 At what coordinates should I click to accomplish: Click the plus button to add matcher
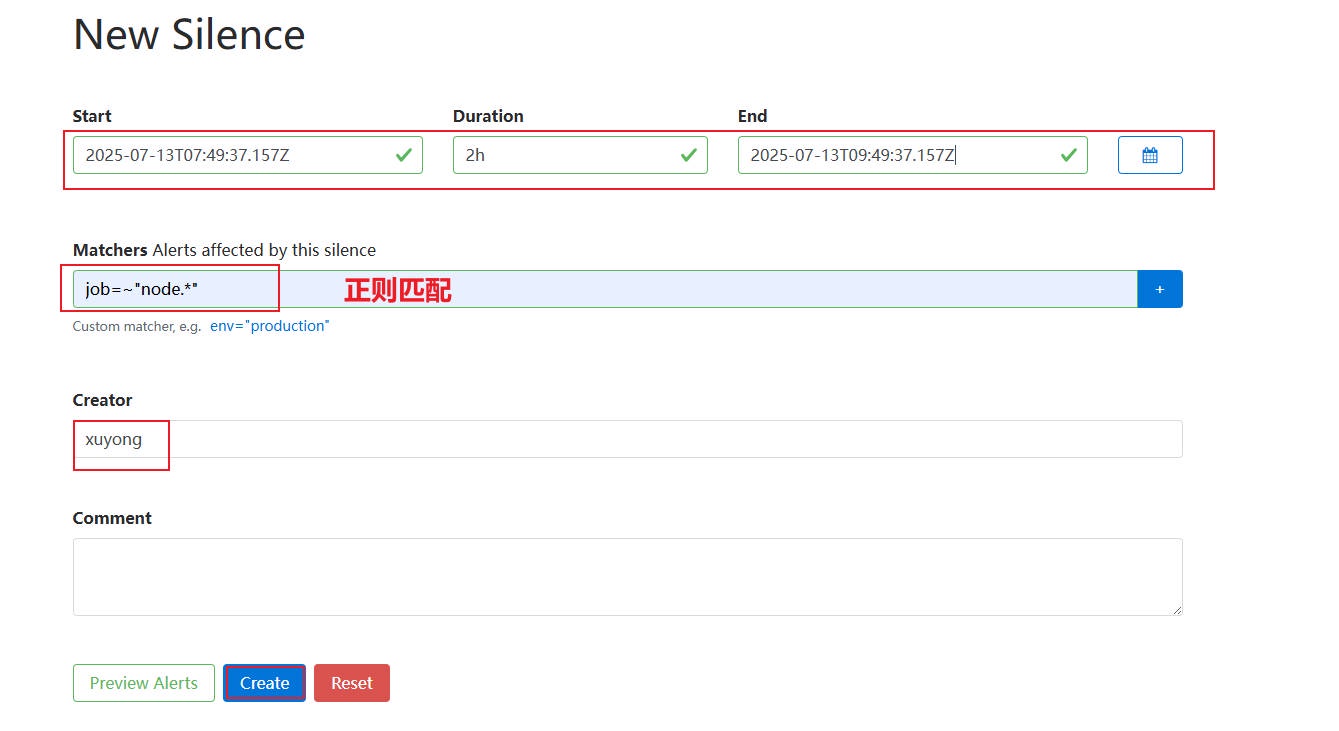[x=1160, y=289]
